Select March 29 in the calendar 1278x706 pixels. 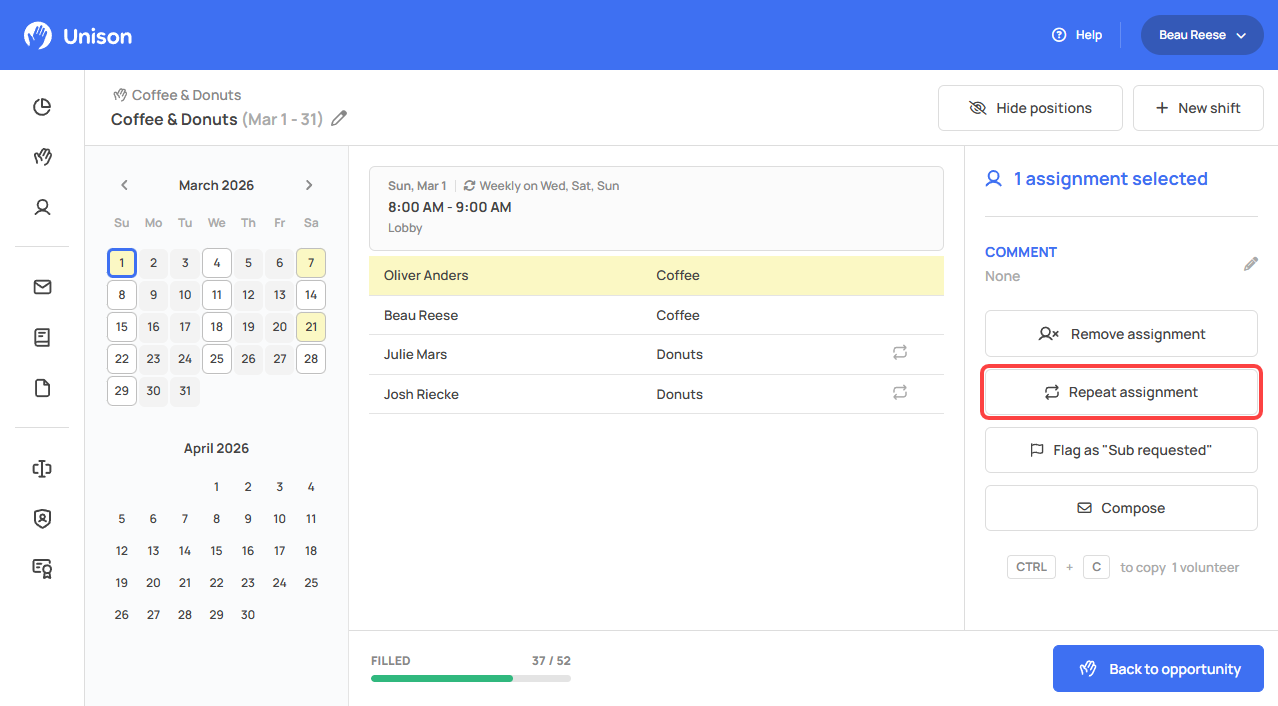click(x=122, y=391)
